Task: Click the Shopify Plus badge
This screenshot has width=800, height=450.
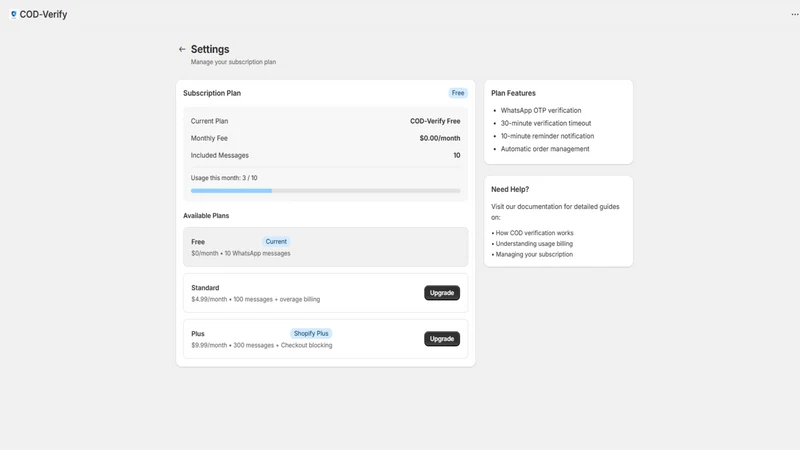Action: pyautogui.click(x=311, y=333)
